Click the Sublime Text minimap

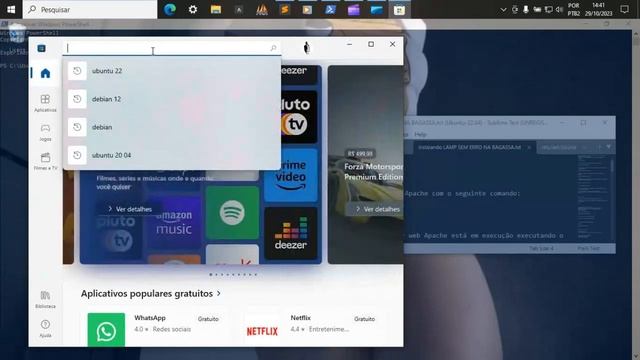click(x=593, y=198)
